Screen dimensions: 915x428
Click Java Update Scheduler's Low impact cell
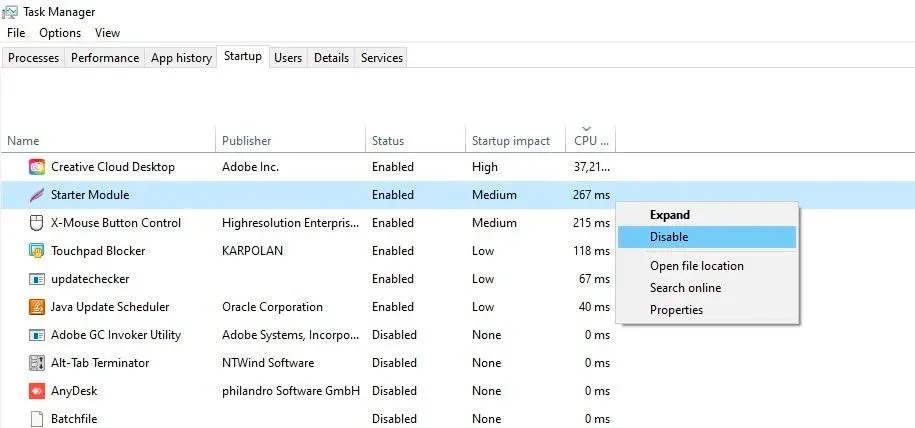click(483, 307)
